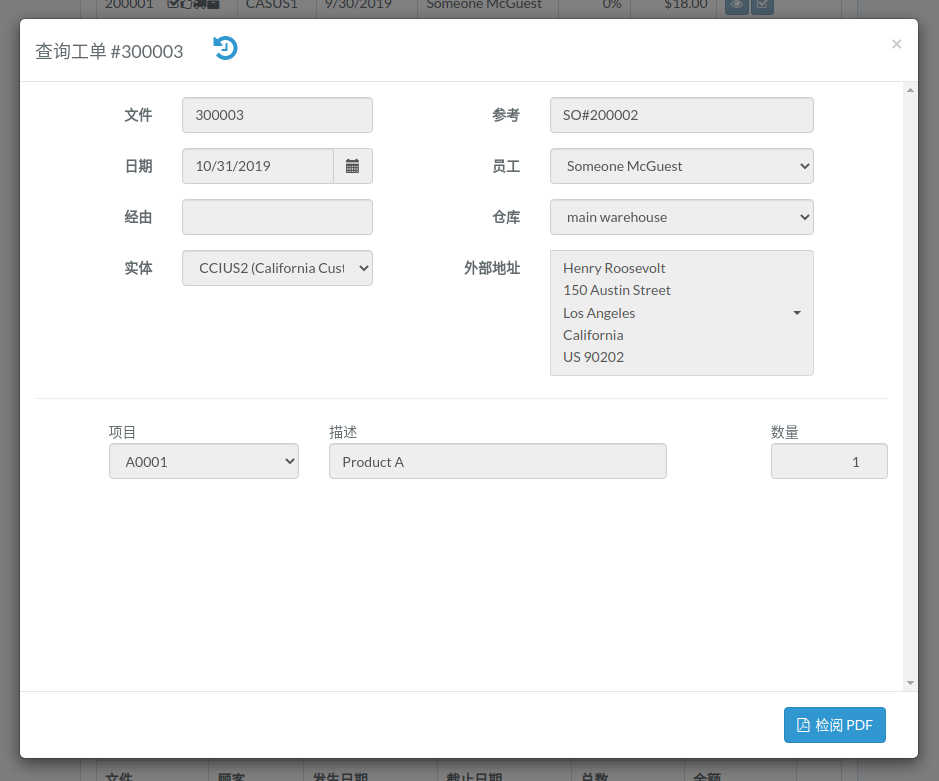Viewport: 939px width, 781px height.
Task: Click the 描述 field Product A
Action: [x=498, y=461]
